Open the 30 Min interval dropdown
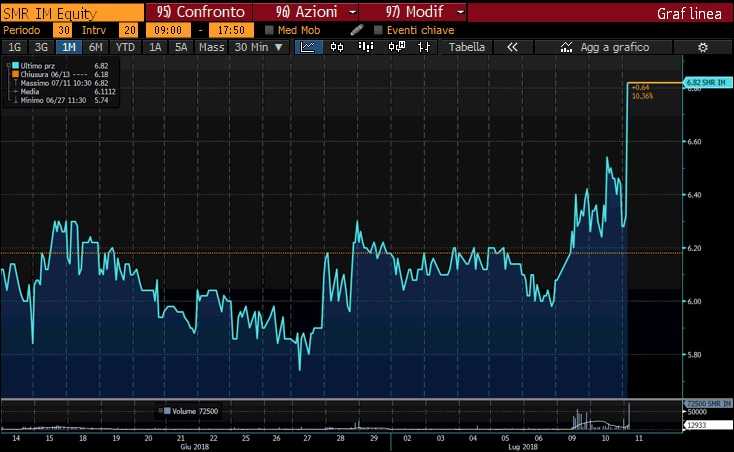The image size is (734, 452). tap(258, 47)
